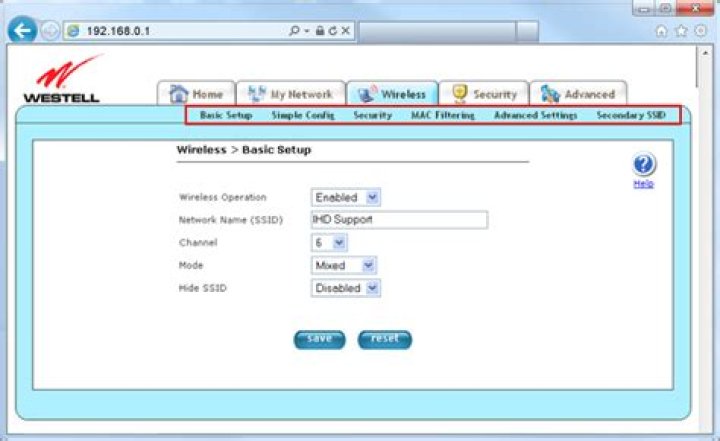Expand the Channel dropdown

[329, 242]
